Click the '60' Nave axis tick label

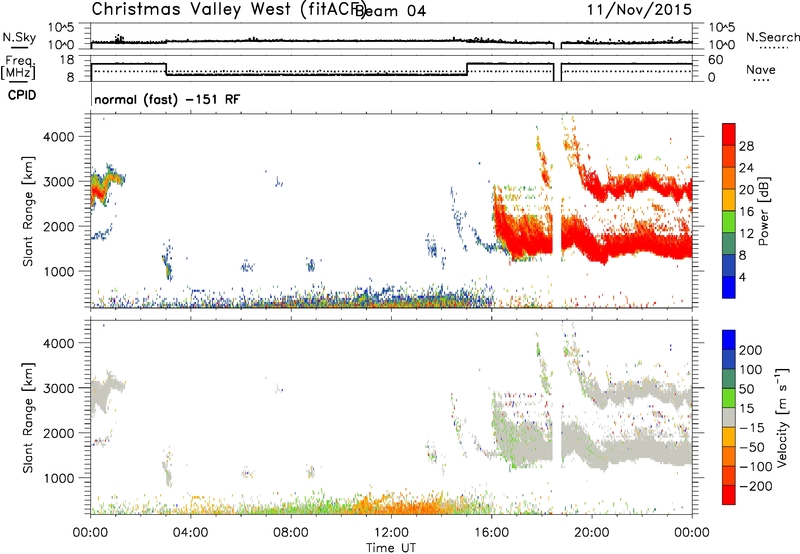(x=716, y=60)
